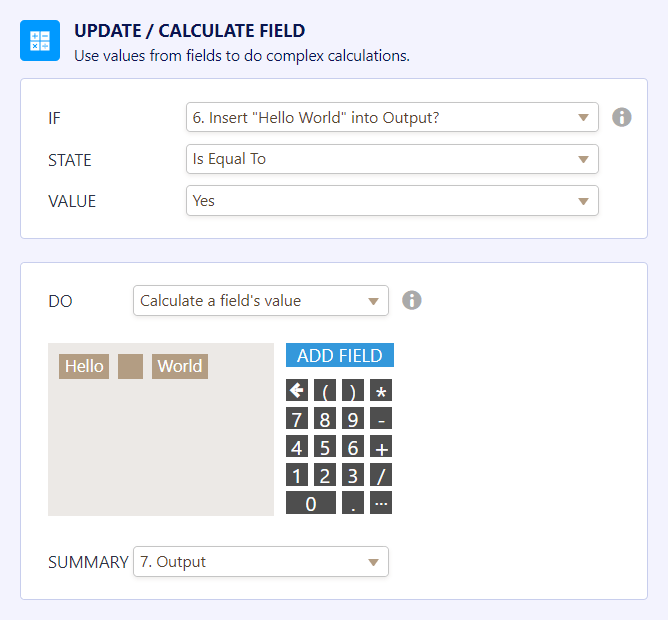Click the info icon next to DO dropdown

click(411, 300)
